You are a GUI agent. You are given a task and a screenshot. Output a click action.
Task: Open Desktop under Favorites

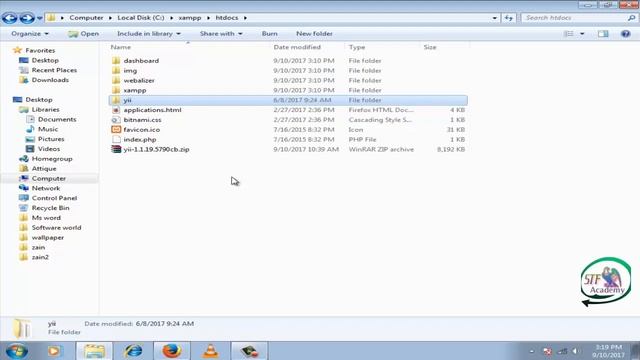45,60
